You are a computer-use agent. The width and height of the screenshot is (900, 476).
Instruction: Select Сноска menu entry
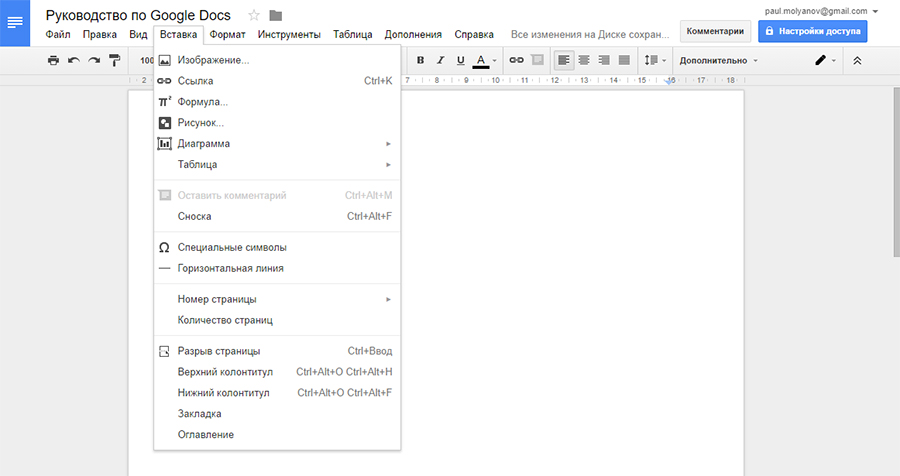(277, 216)
